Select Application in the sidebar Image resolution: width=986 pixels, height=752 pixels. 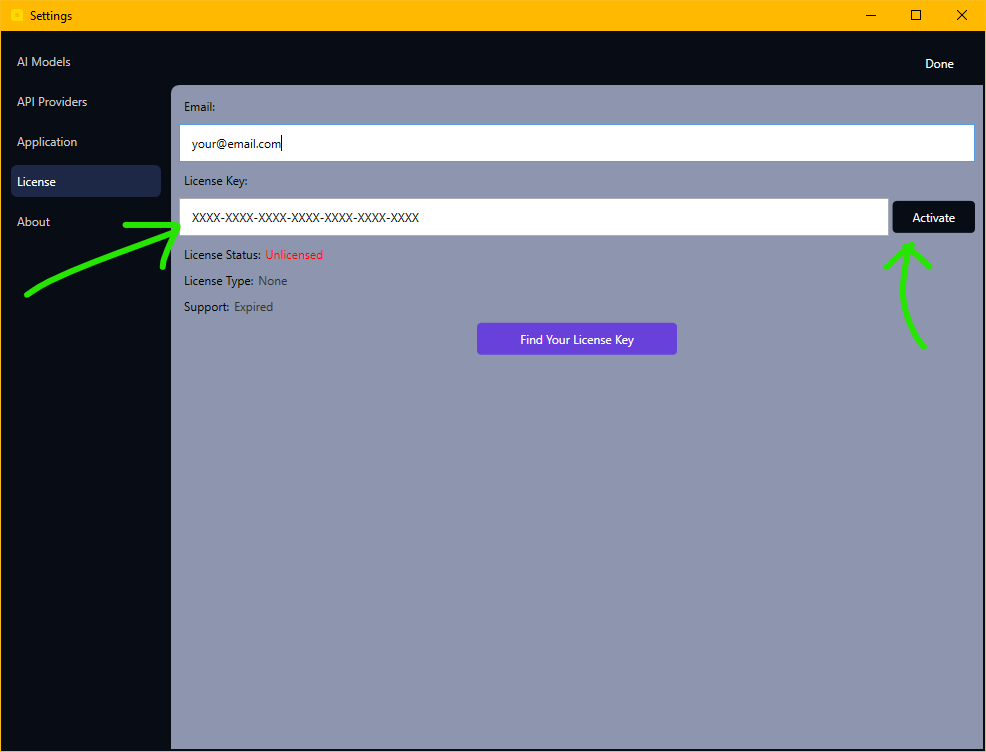click(47, 141)
